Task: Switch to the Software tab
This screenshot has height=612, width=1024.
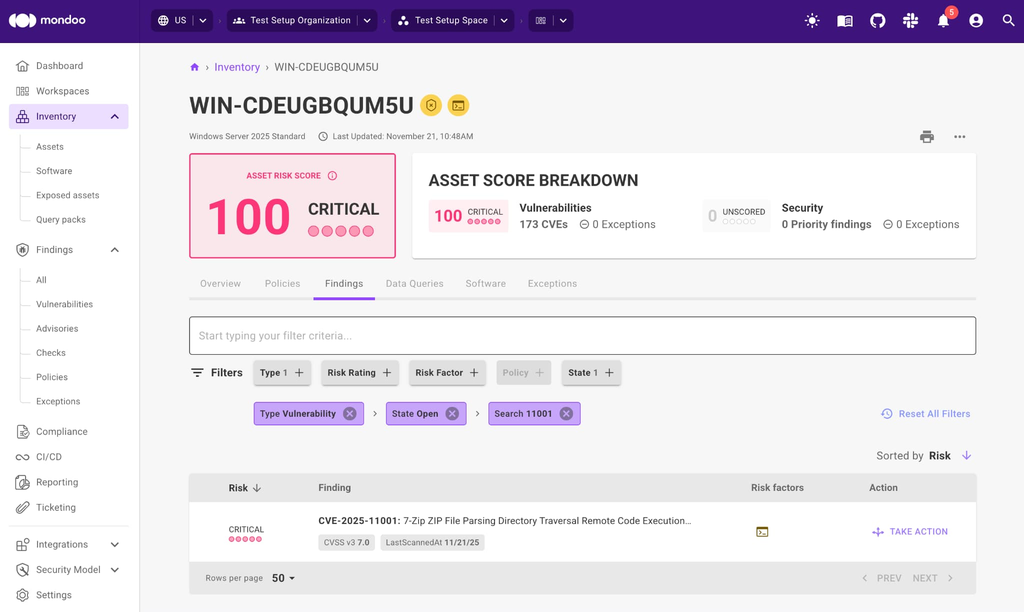Action: click(485, 283)
